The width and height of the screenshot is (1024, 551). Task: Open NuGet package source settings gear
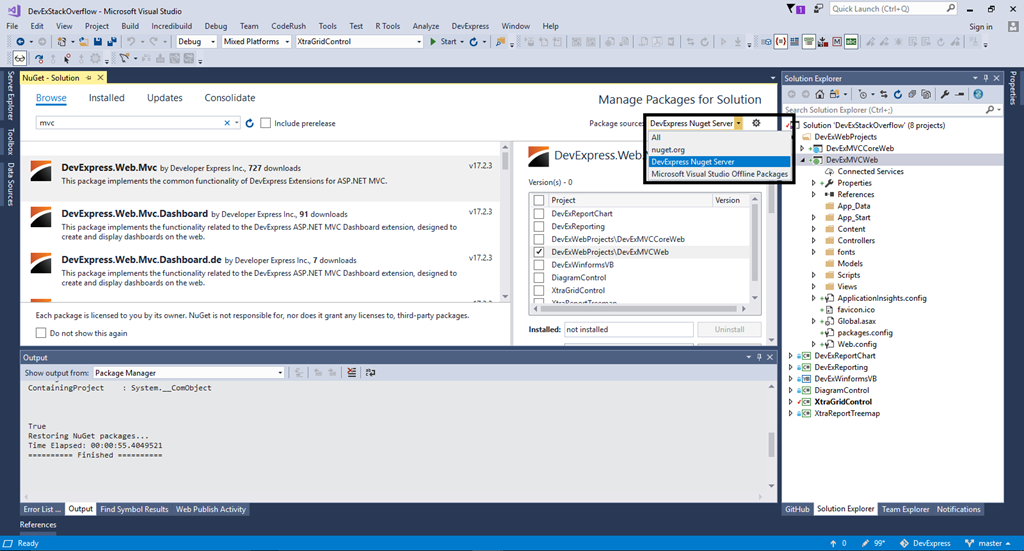756,123
